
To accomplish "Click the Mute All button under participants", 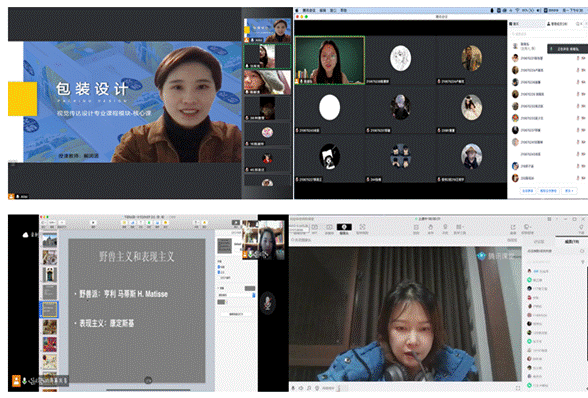I will tap(528, 191).
